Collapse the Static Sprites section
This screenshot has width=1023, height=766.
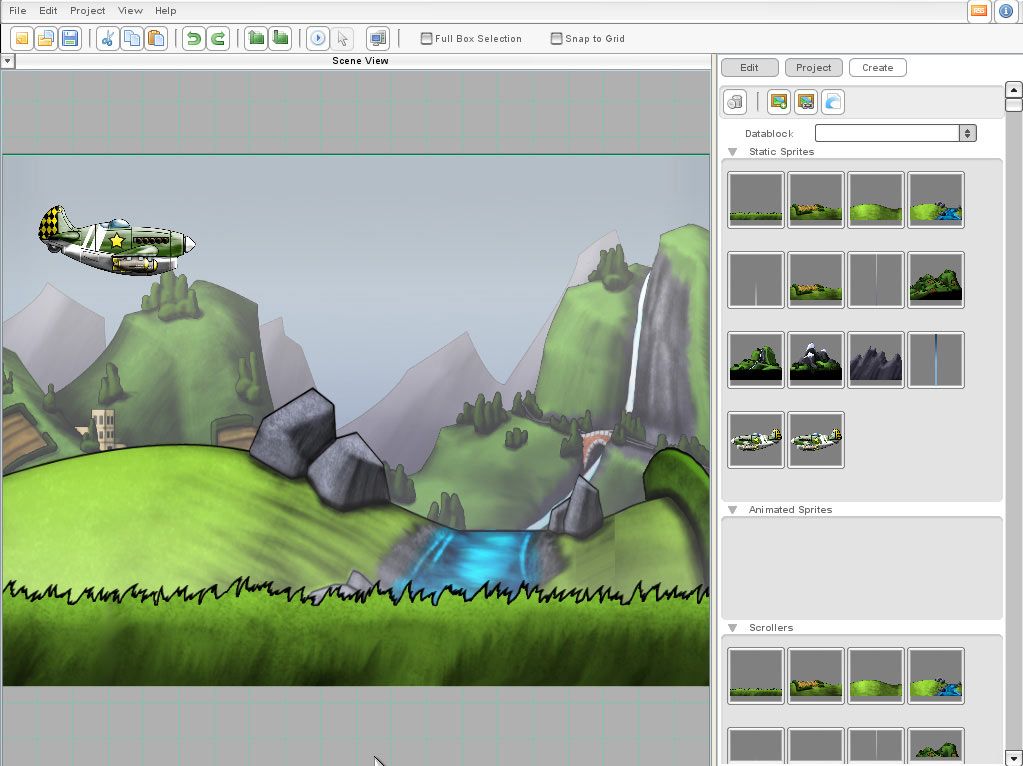732,152
